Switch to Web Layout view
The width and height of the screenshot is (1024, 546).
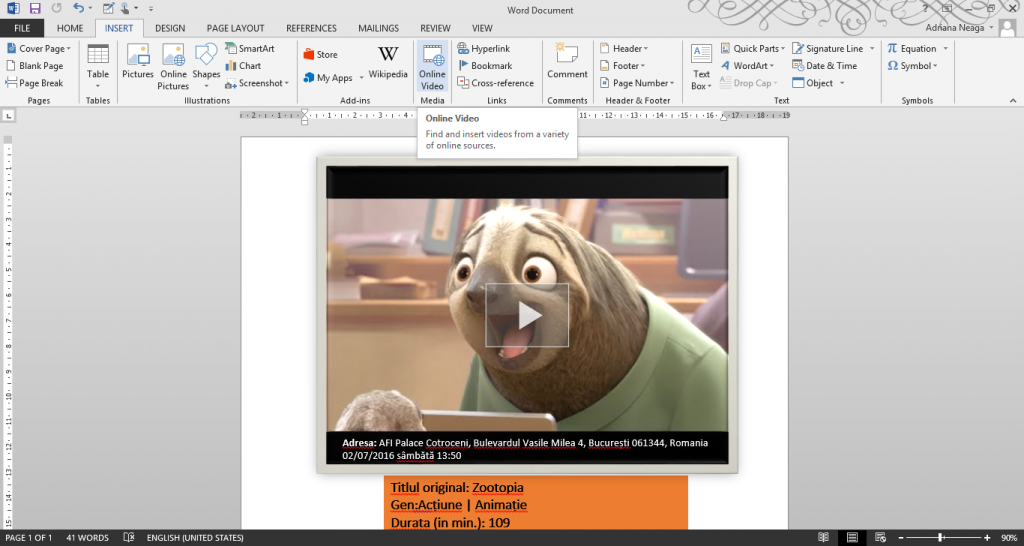(880, 538)
